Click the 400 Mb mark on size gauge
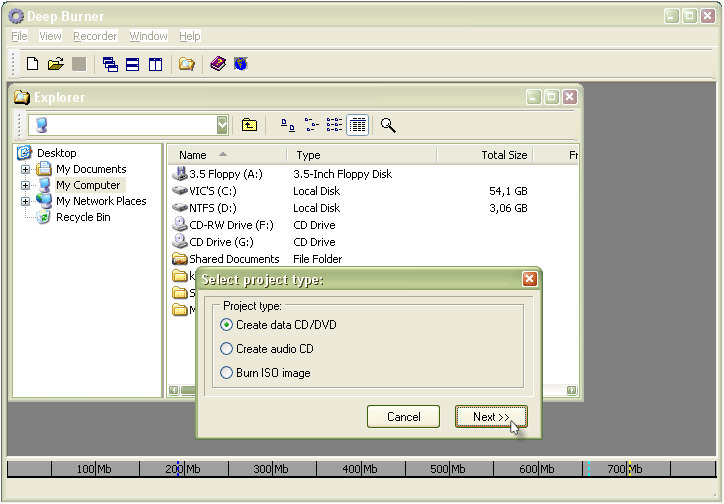 click(x=360, y=469)
